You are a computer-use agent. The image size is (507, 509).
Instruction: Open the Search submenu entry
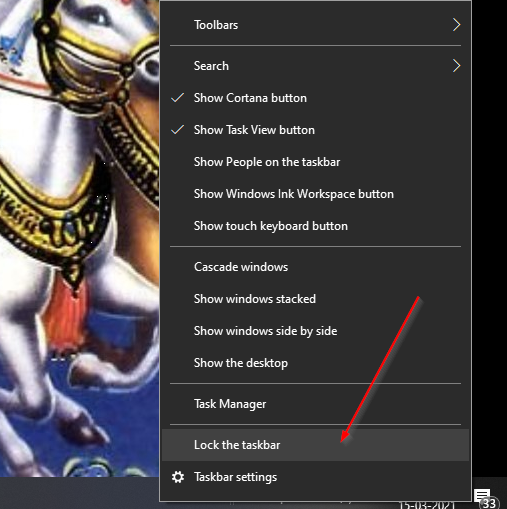pyautogui.click(x=315, y=66)
